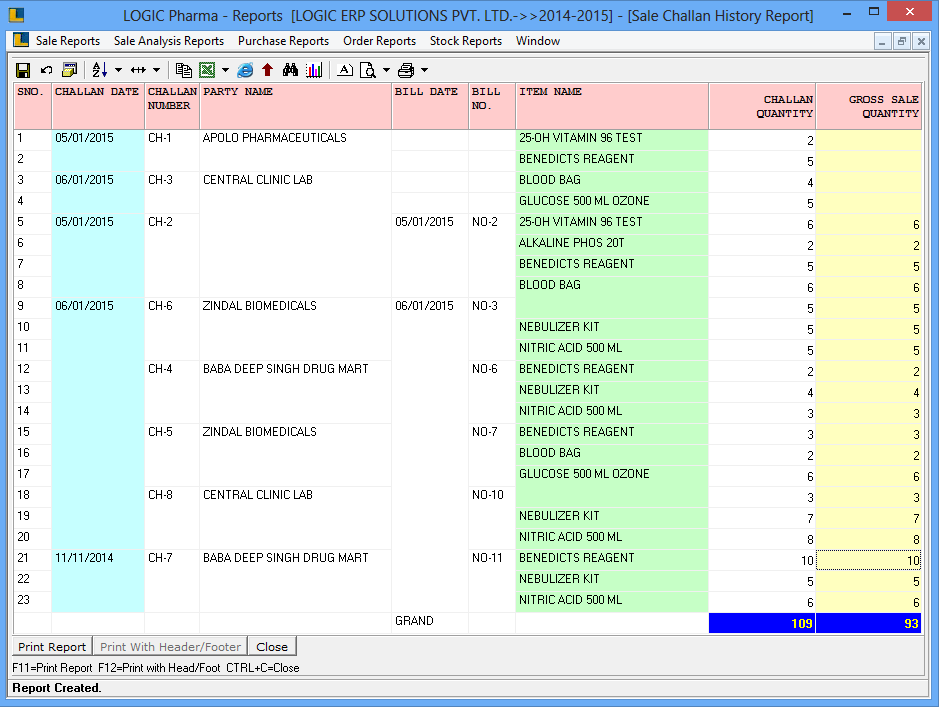
Task: Sort the report with the A-Z icon
Action: tap(99, 70)
